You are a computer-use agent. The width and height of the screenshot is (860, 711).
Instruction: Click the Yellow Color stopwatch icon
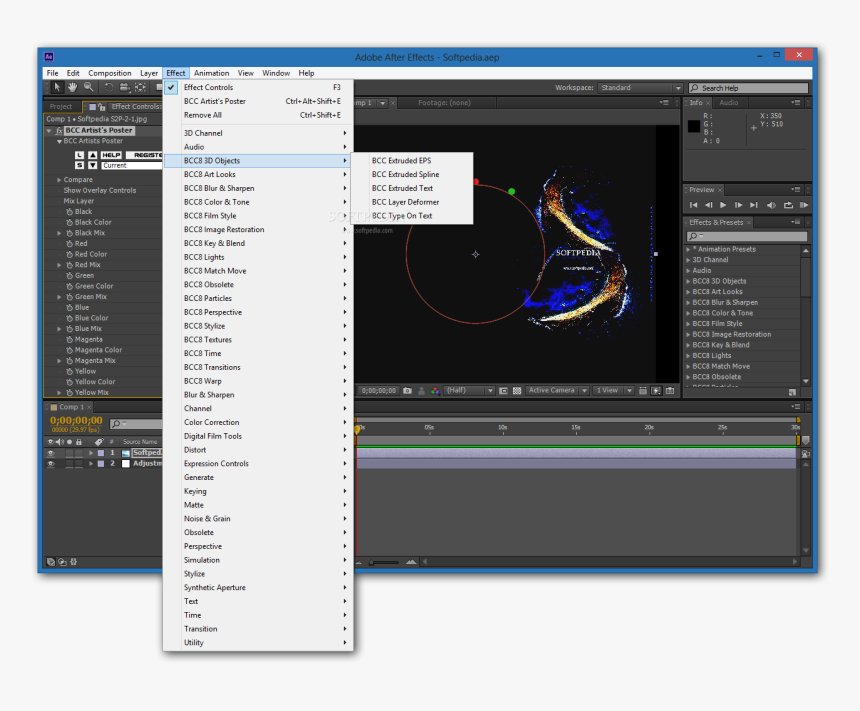click(70, 382)
